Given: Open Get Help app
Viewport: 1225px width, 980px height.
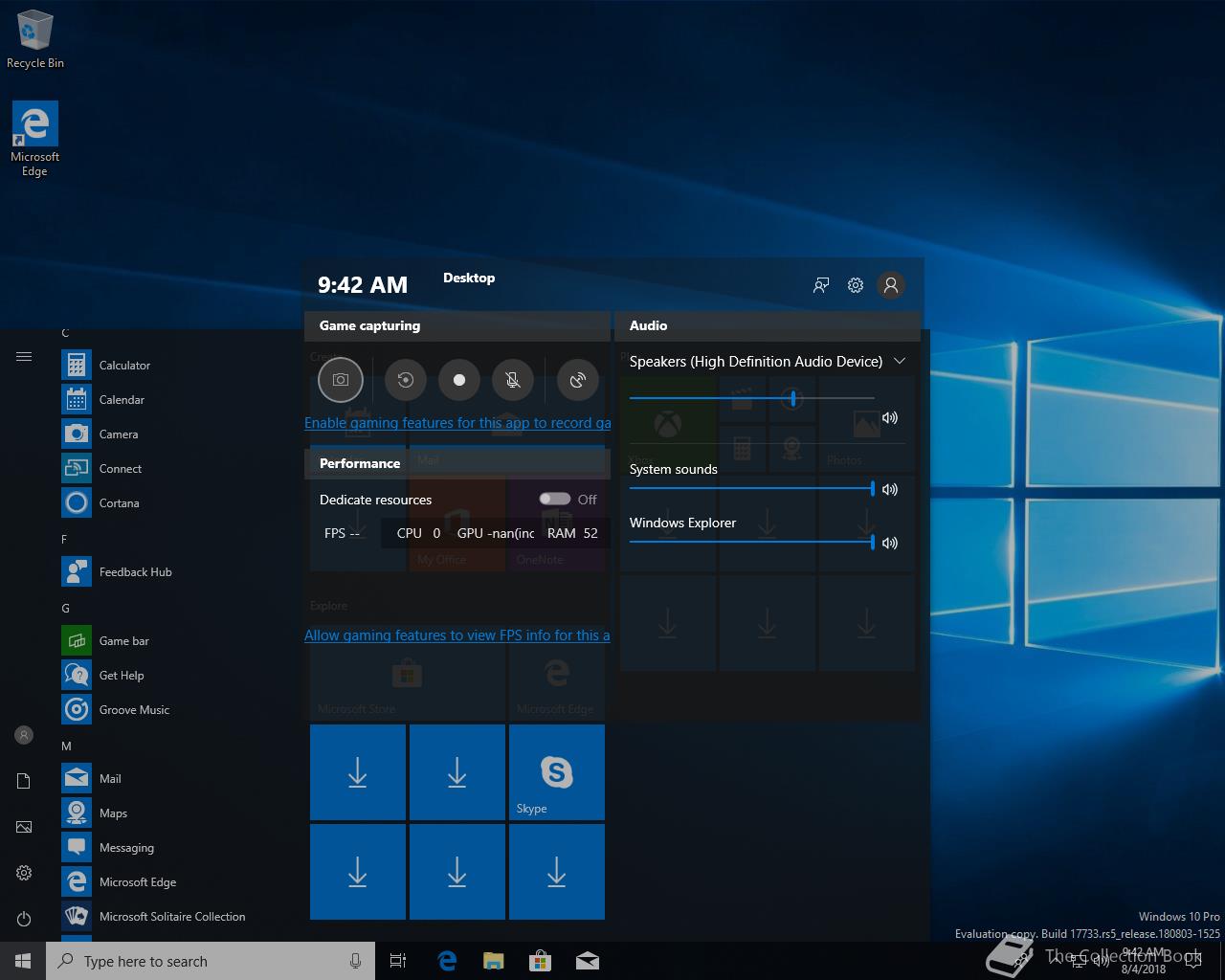Looking at the screenshot, I should coord(153,676).
